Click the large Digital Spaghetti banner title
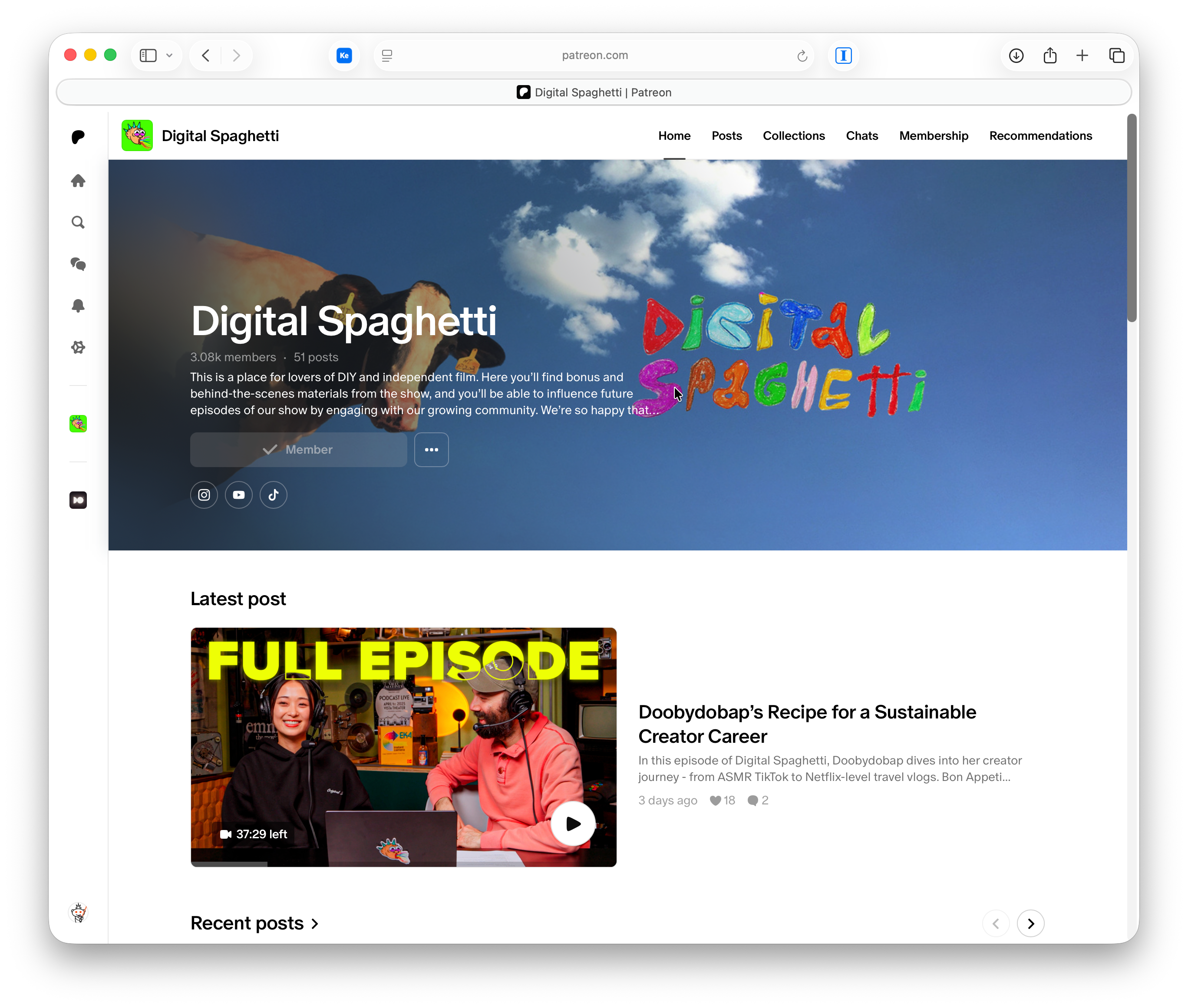The width and height of the screenshot is (1188, 1008). point(343,320)
